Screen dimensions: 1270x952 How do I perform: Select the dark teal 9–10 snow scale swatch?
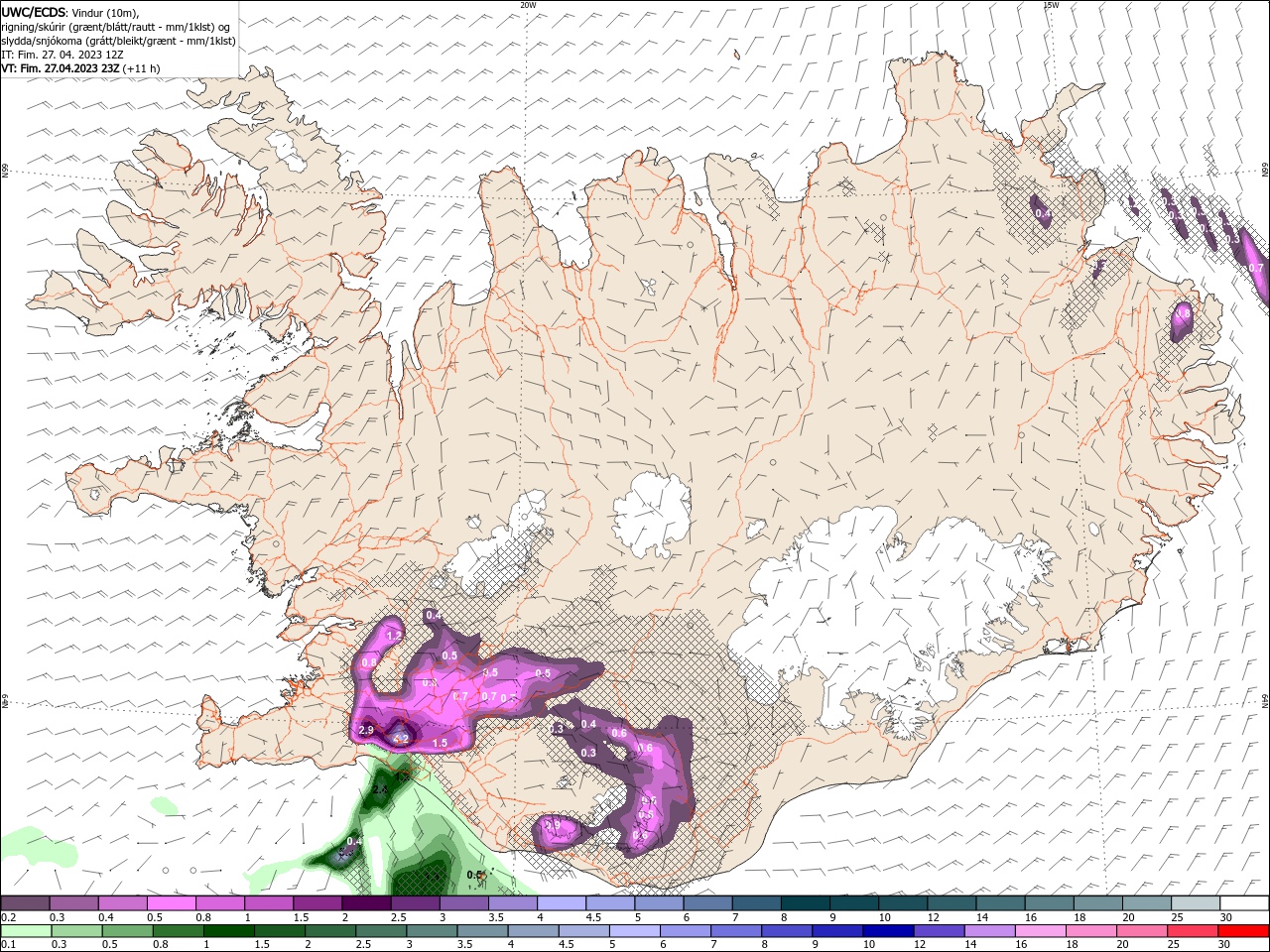click(x=852, y=902)
